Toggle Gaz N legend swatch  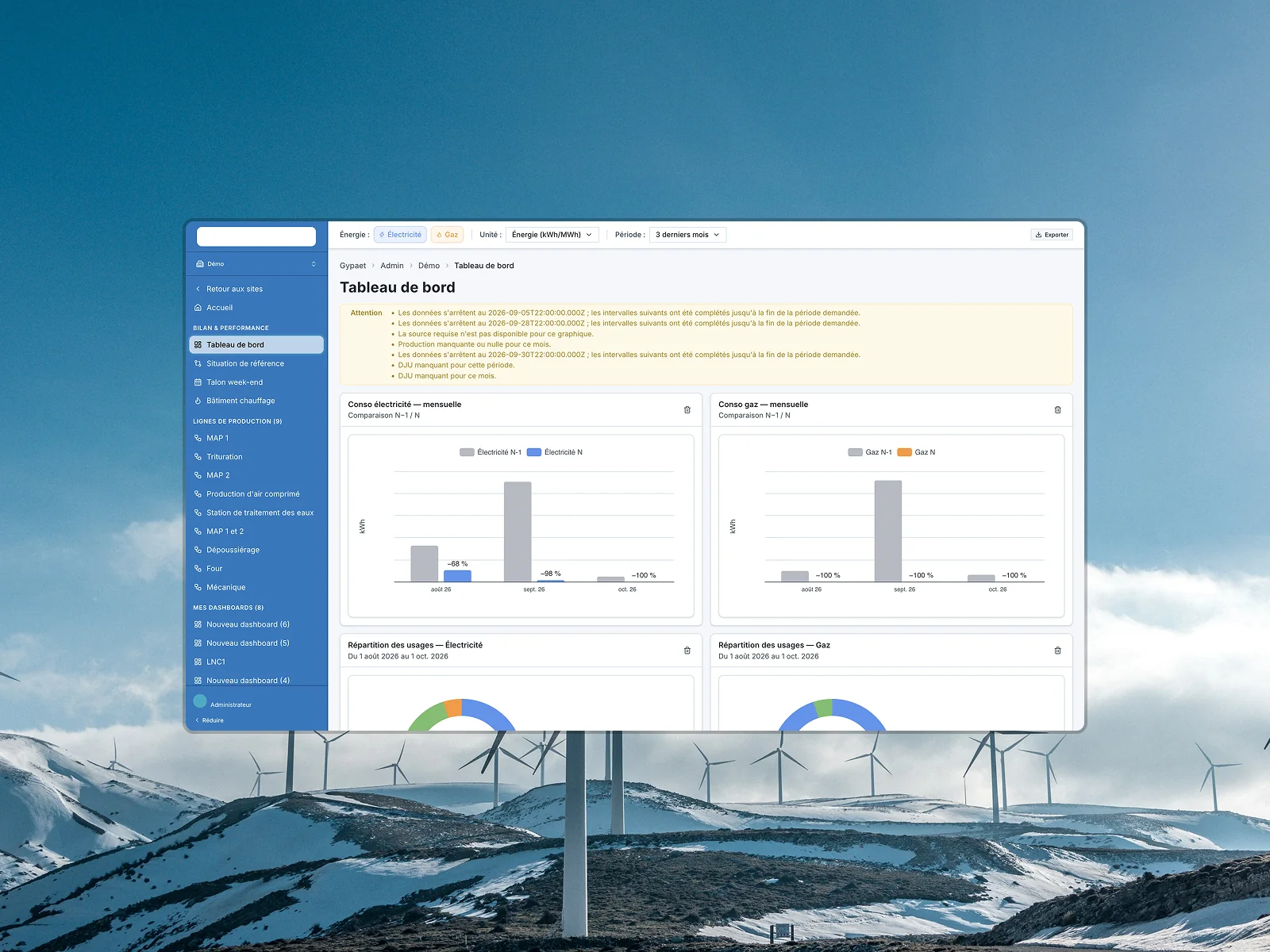tap(905, 452)
